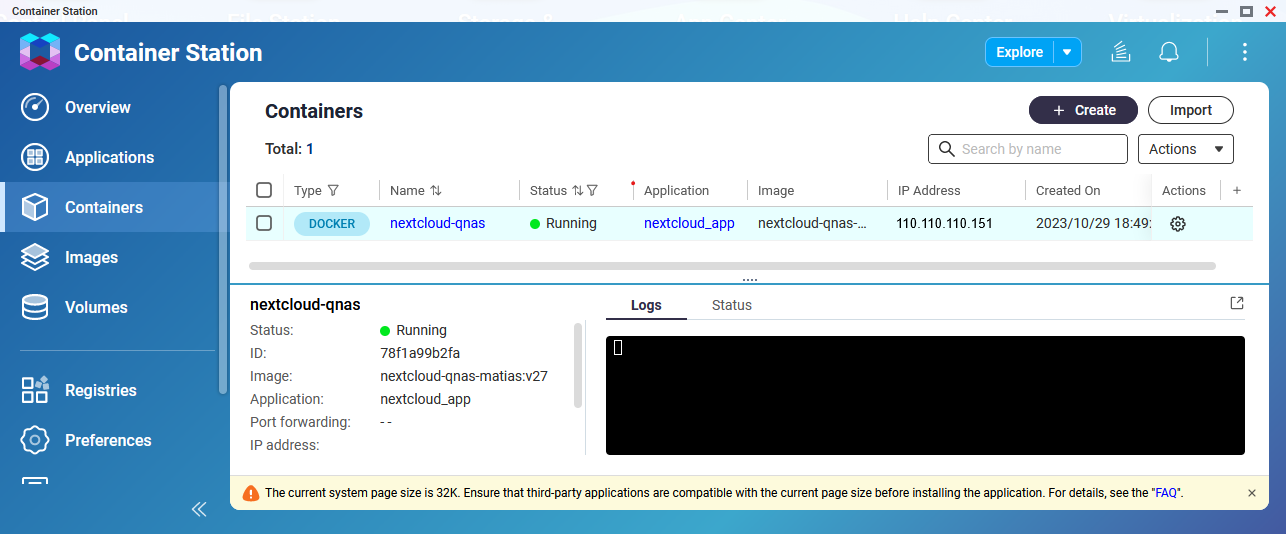Click the warning triangle icon in banner
The image size is (1286, 534).
tap(251, 493)
